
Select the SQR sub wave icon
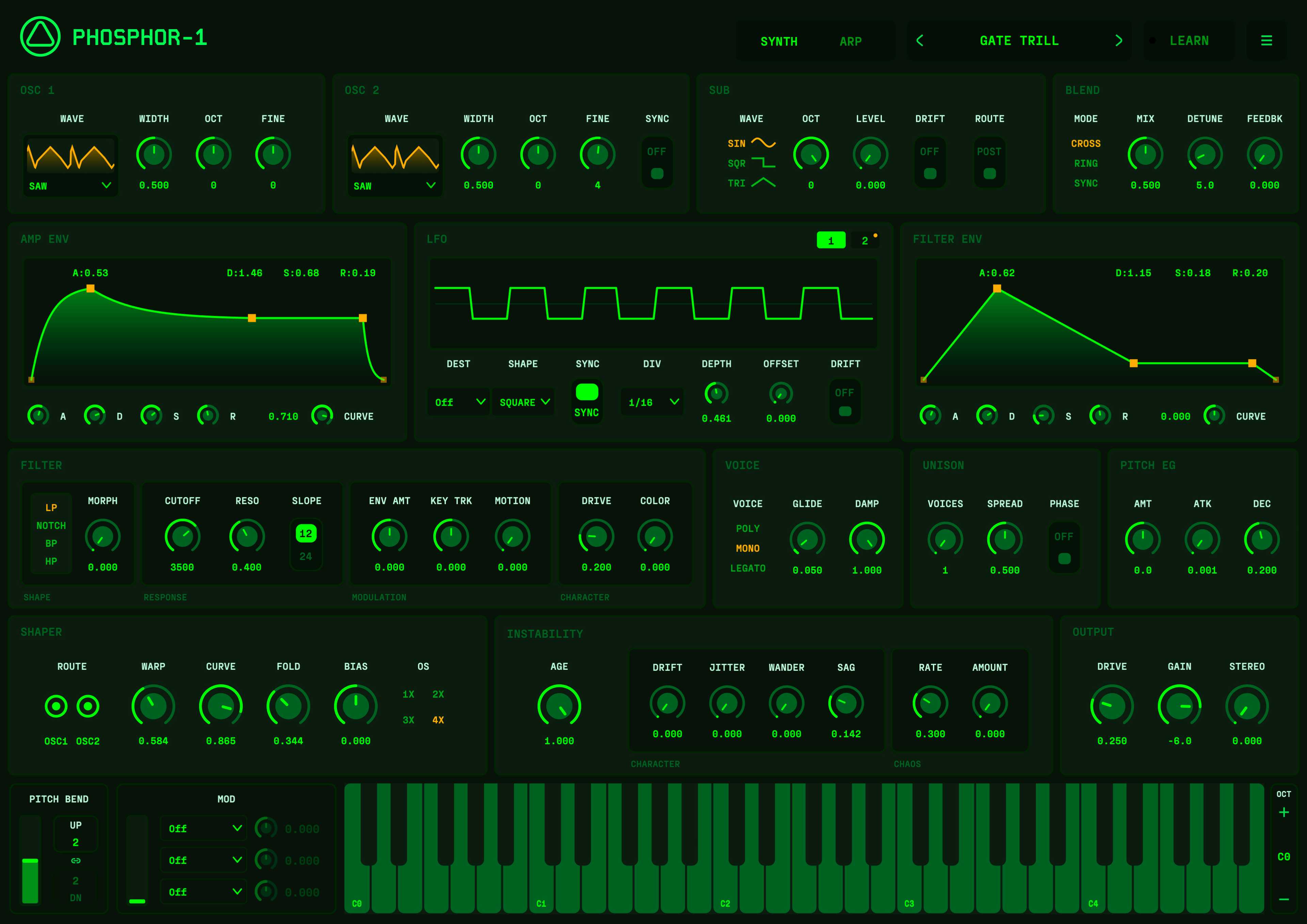(763, 163)
